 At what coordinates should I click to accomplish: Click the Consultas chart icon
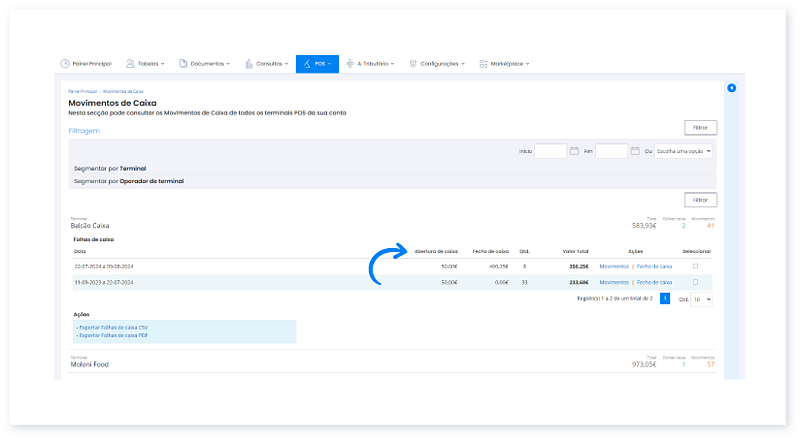[249, 64]
